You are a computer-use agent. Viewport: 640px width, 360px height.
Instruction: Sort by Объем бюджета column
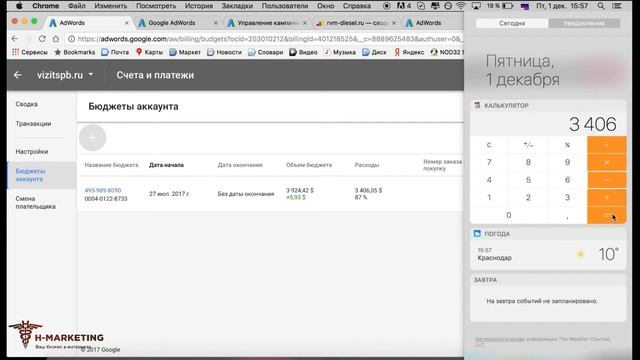(309, 165)
